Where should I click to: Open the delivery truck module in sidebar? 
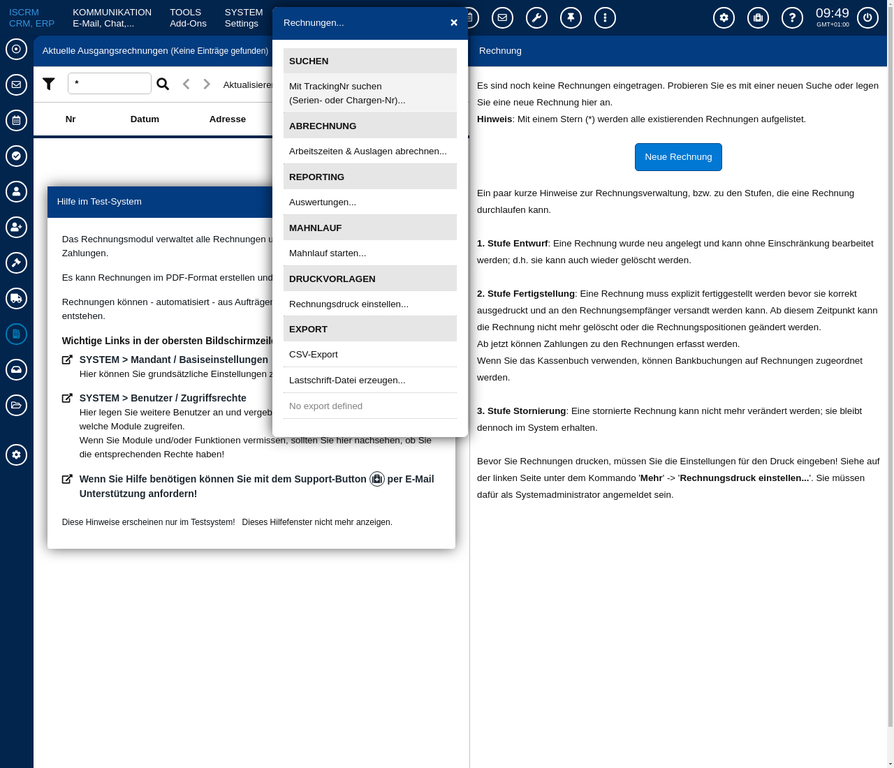pyautogui.click(x=16, y=298)
